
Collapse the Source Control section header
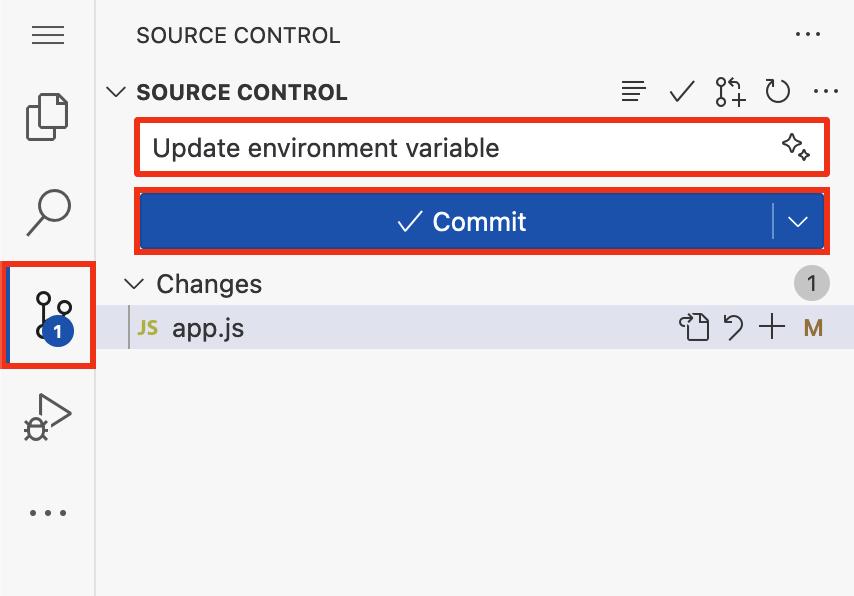[116, 91]
